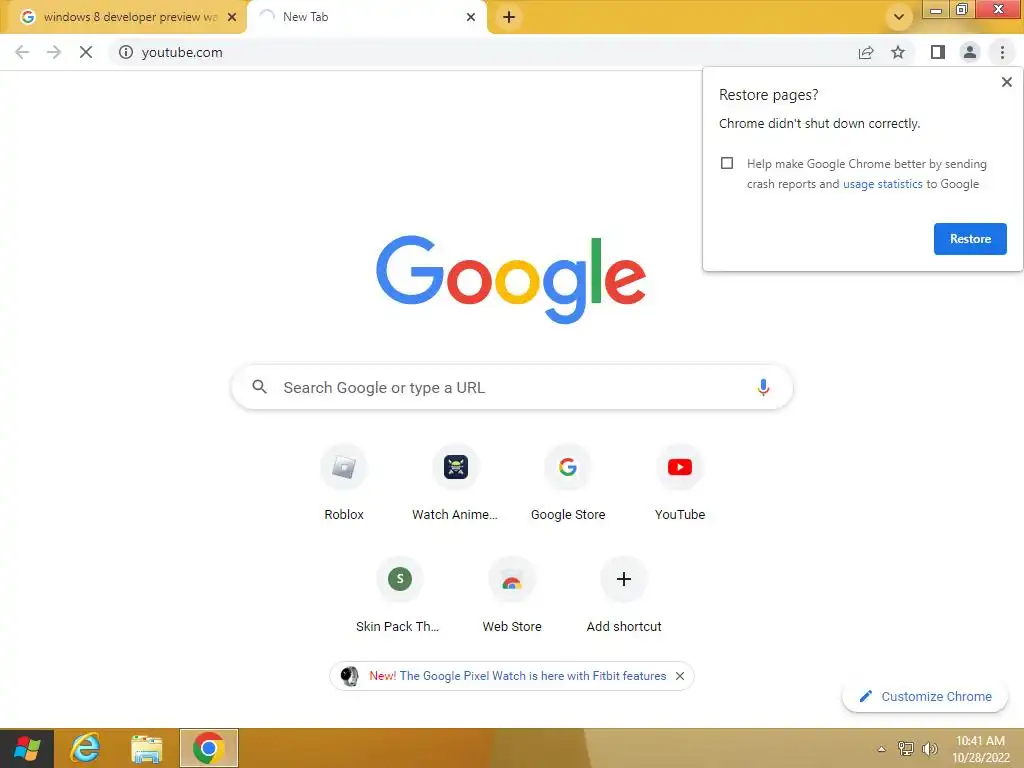Image resolution: width=1024 pixels, height=768 pixels.
Task: Click the Google logo
Action: [511, 280]
